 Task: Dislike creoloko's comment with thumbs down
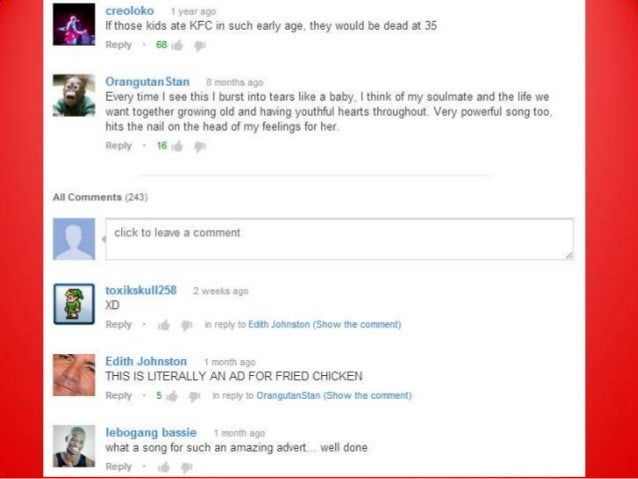(199, 46)
